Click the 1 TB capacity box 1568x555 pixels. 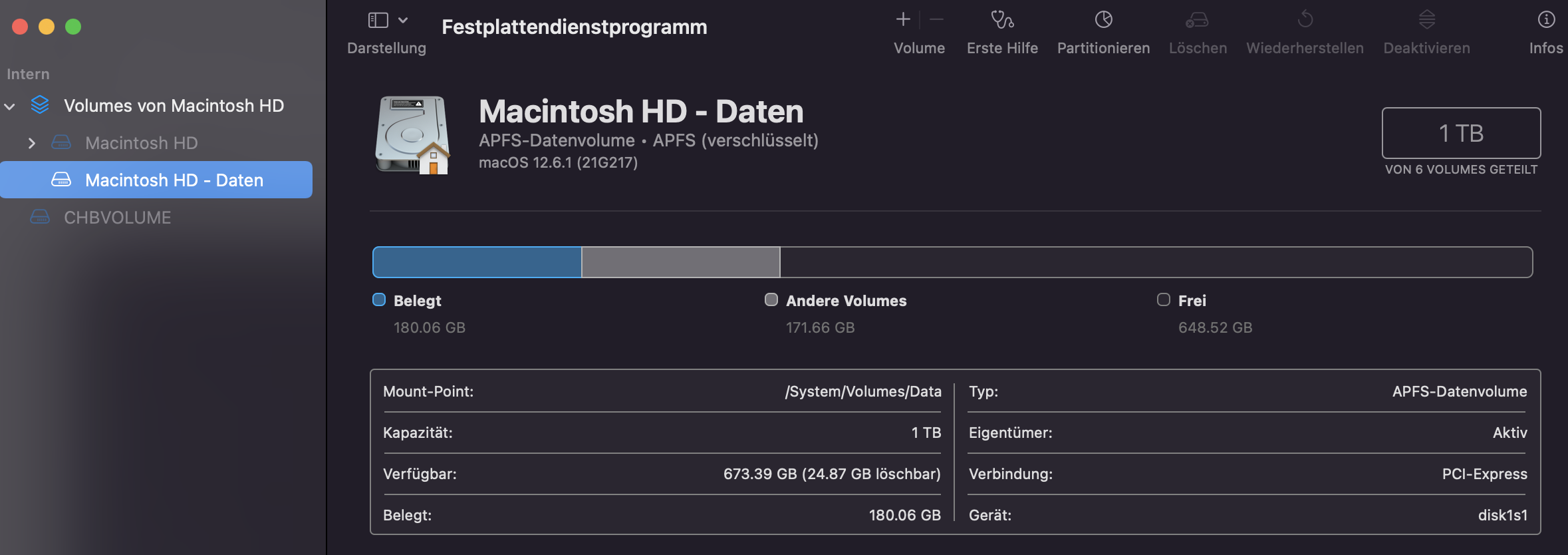click(1461, 133)
